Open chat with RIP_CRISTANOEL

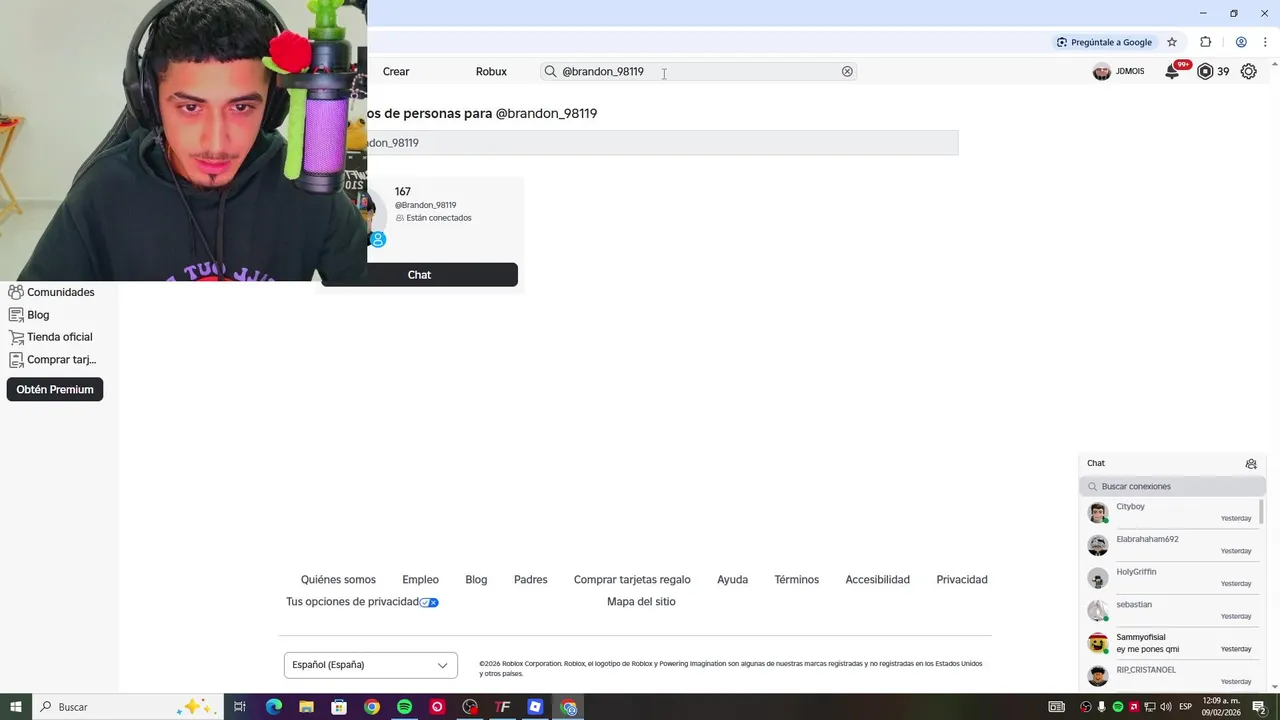click(1170, 675)
